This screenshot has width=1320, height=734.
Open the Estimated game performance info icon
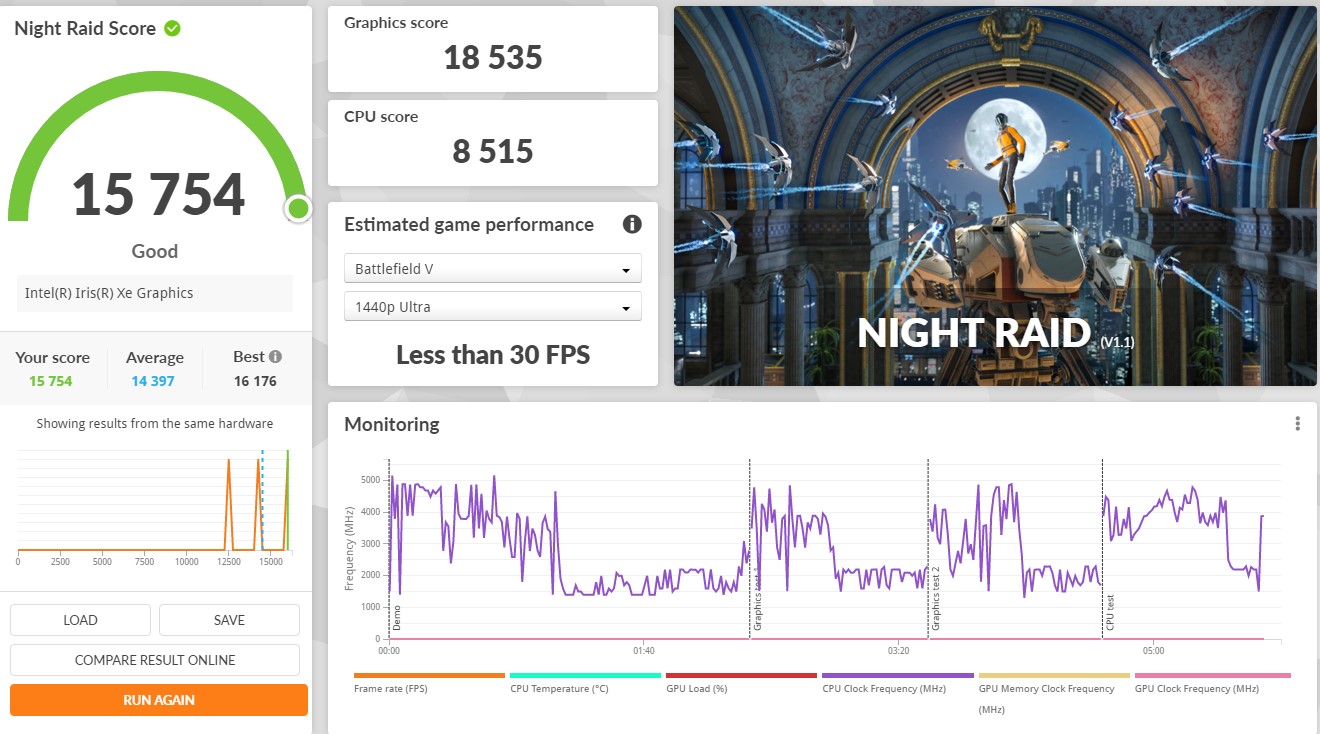[632, 224]
